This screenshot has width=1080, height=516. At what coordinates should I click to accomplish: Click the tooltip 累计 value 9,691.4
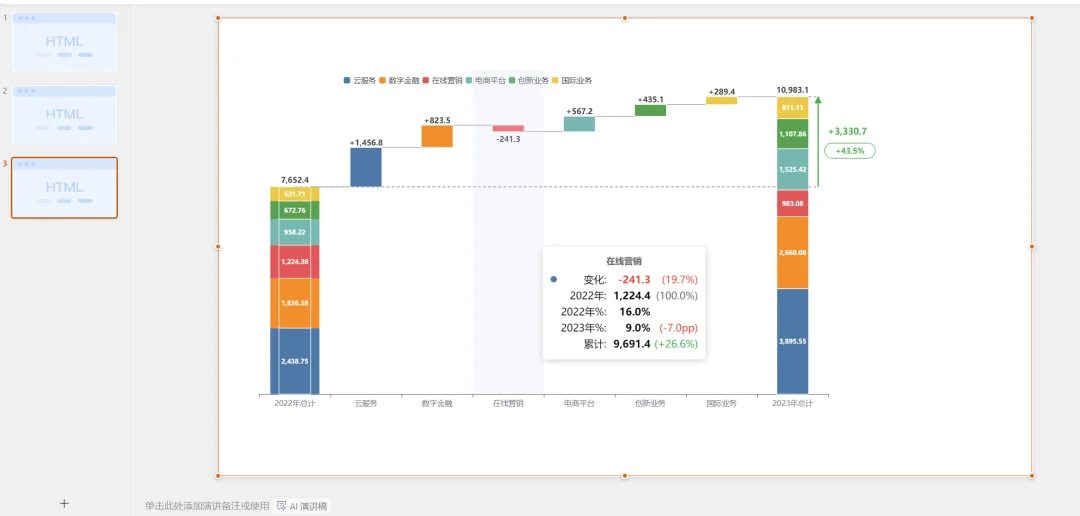(x=632, y=344)
